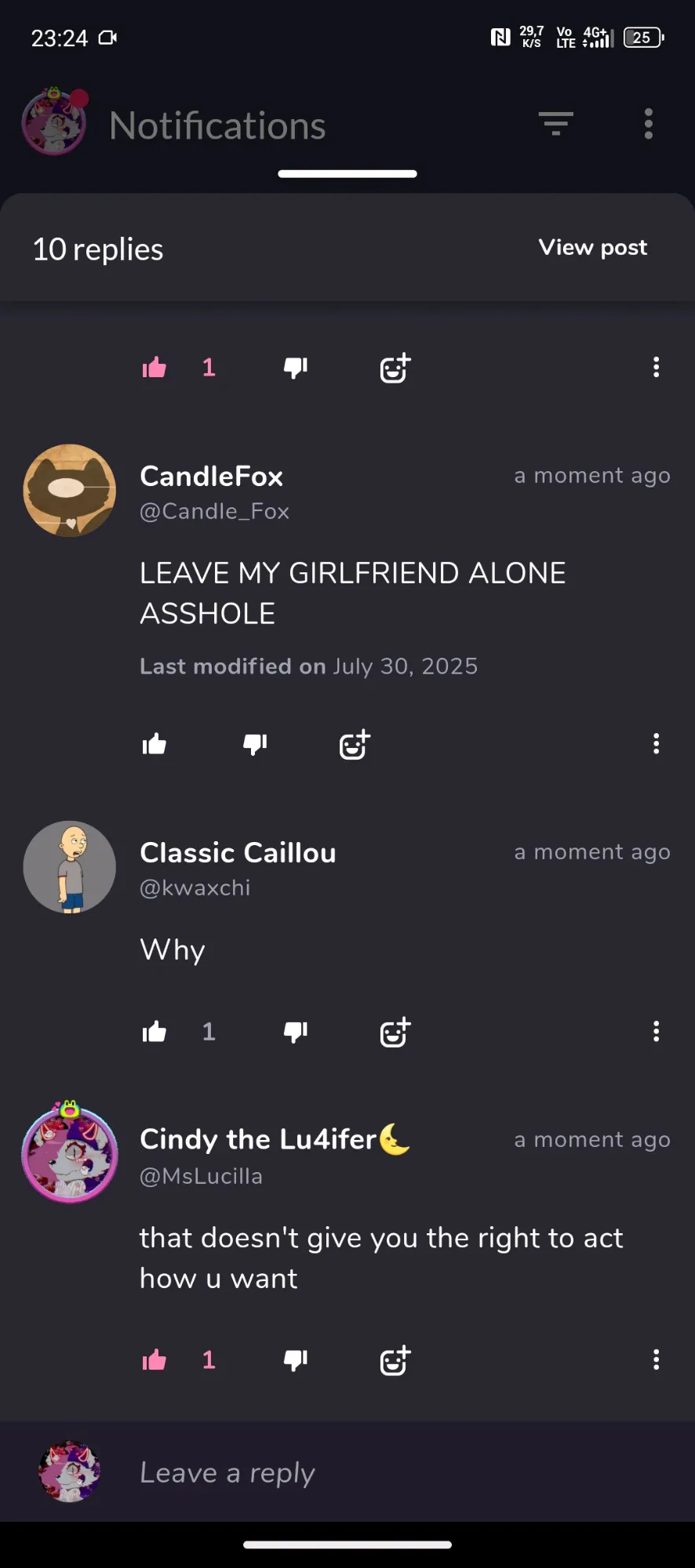Screen dimensions: 695x1568
Task: Tap the profile avatar beside Notifications
Action: 54,122
